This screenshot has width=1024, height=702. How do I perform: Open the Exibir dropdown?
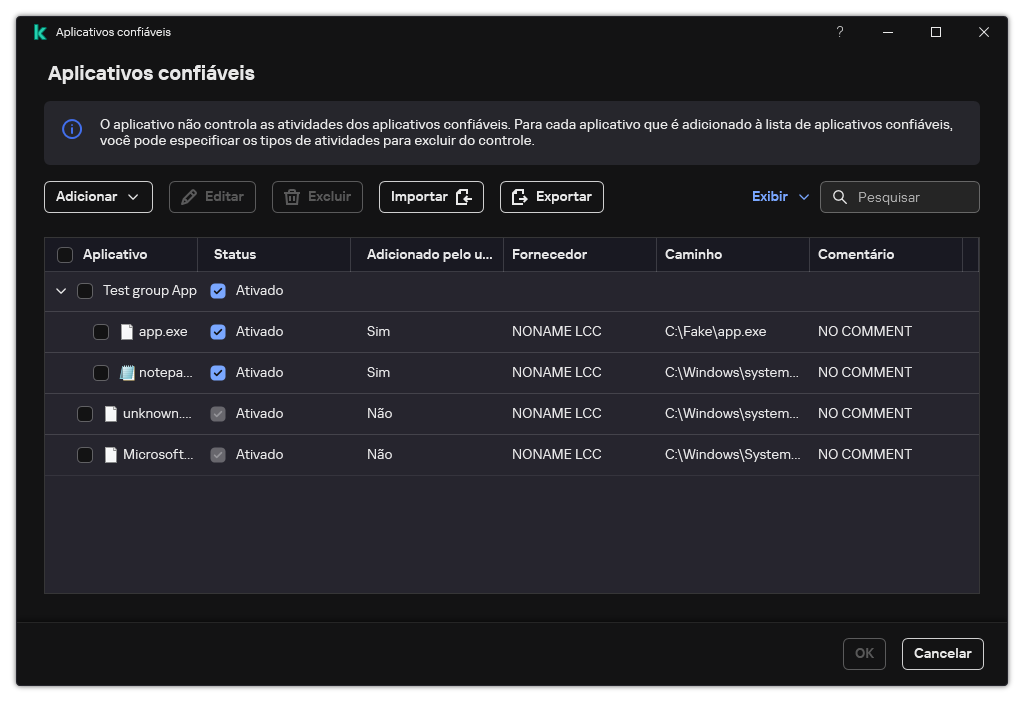780,197
